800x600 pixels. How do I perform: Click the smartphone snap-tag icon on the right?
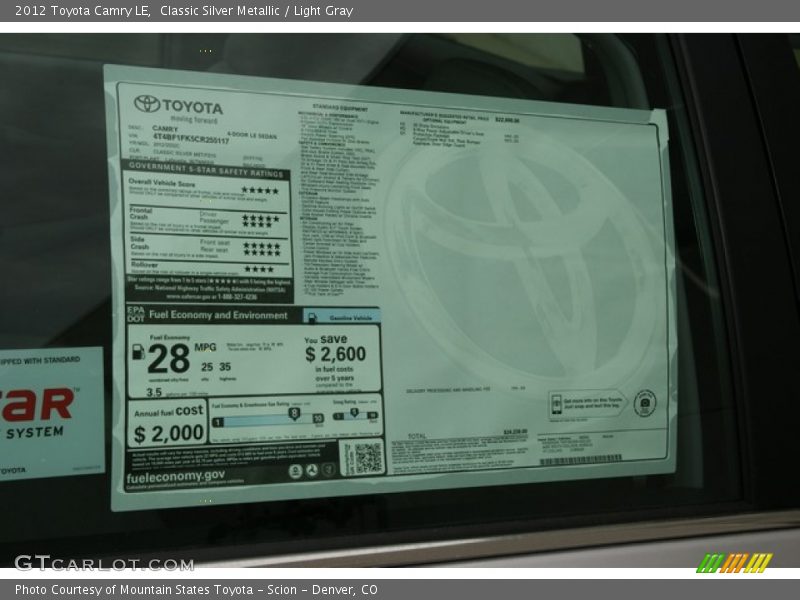556,402
